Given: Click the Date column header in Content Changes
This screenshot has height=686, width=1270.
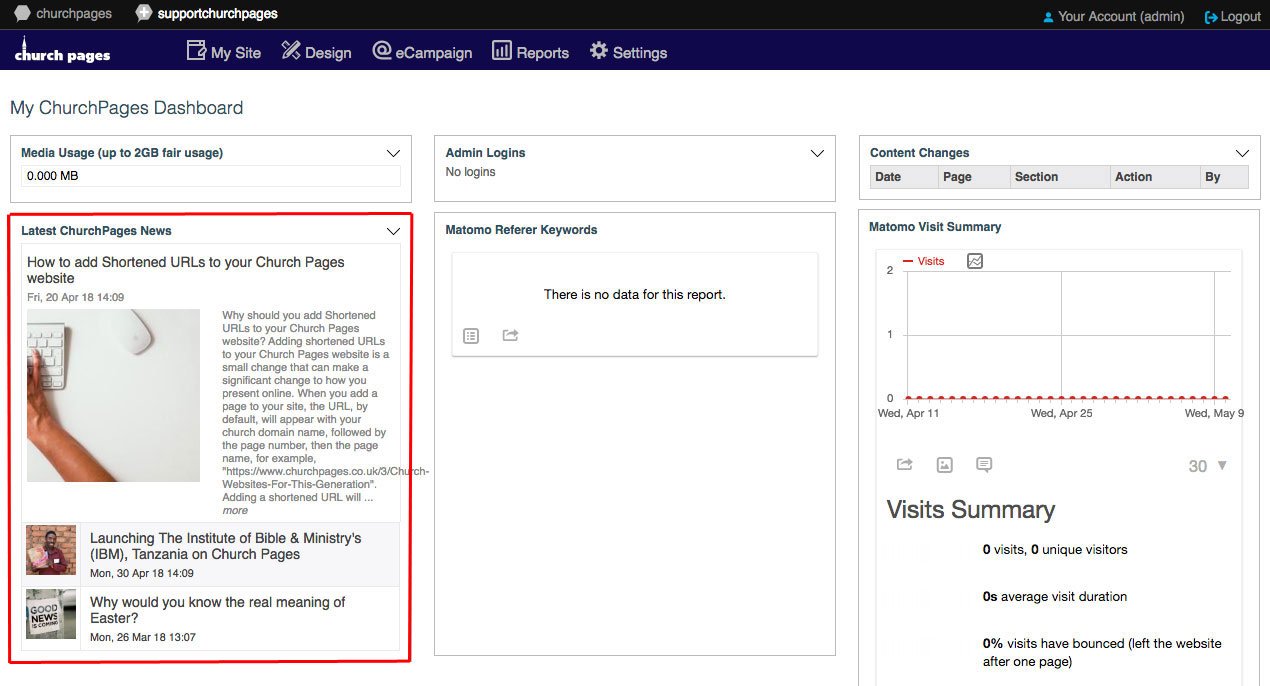Looking at the screenshot, I should [904, 177].
